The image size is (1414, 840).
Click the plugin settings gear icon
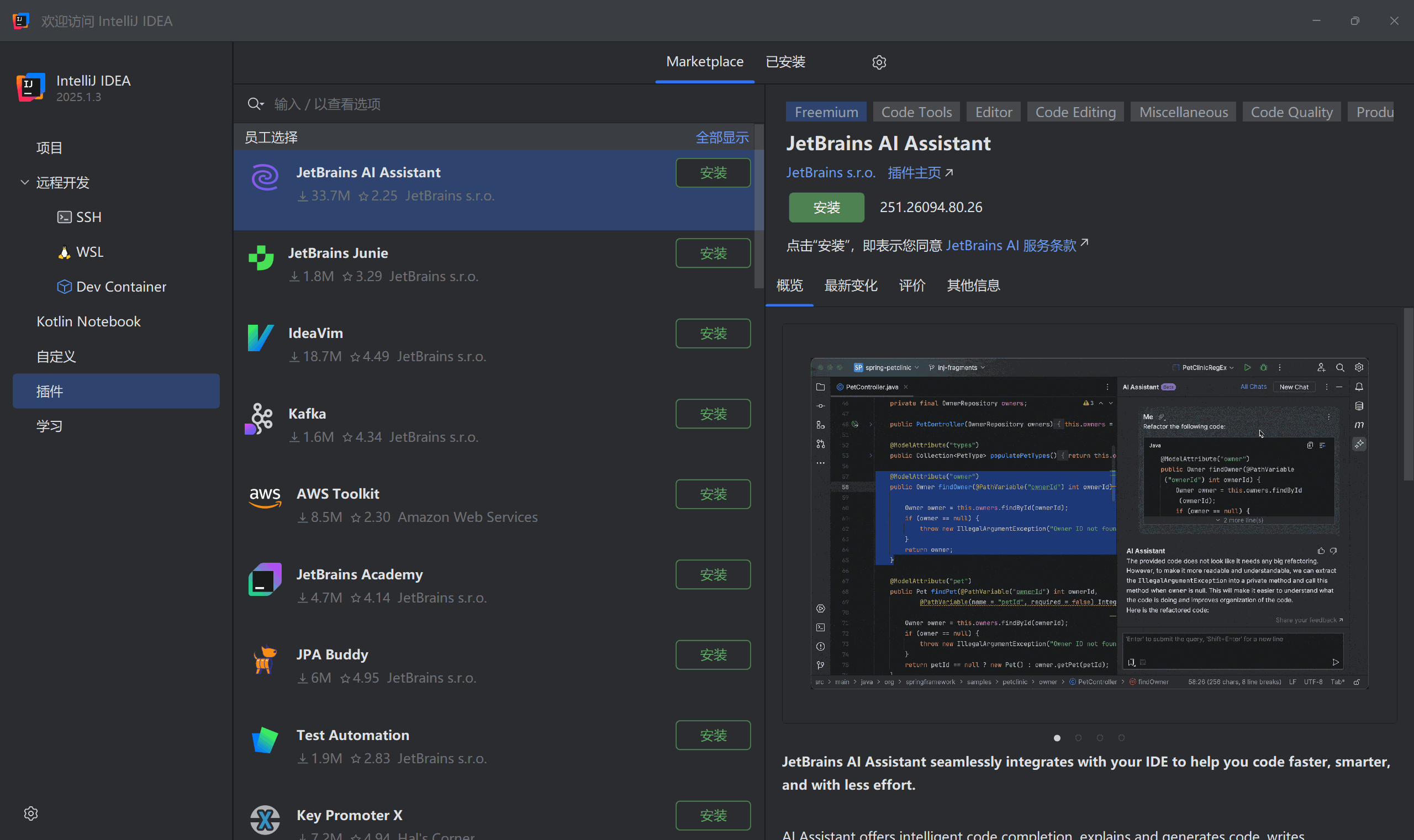[879, 62]
